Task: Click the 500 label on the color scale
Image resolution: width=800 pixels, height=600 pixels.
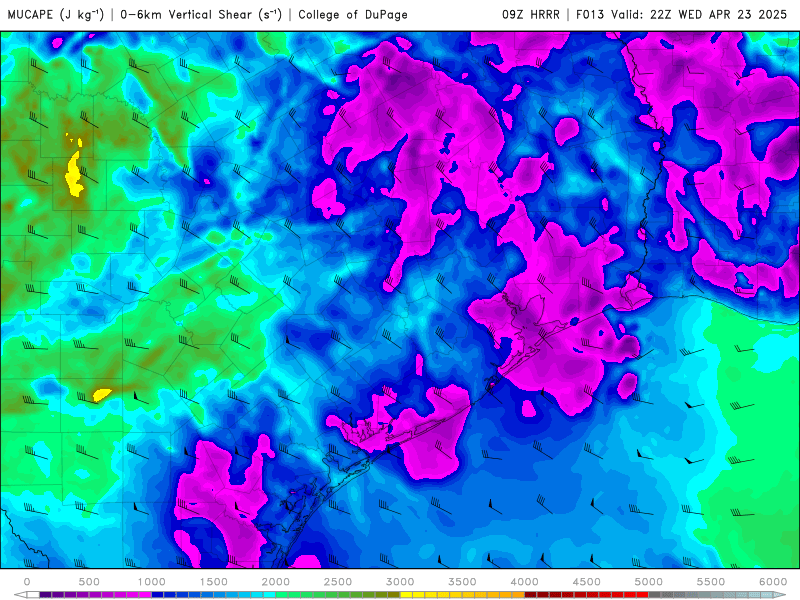Action: 89,582
